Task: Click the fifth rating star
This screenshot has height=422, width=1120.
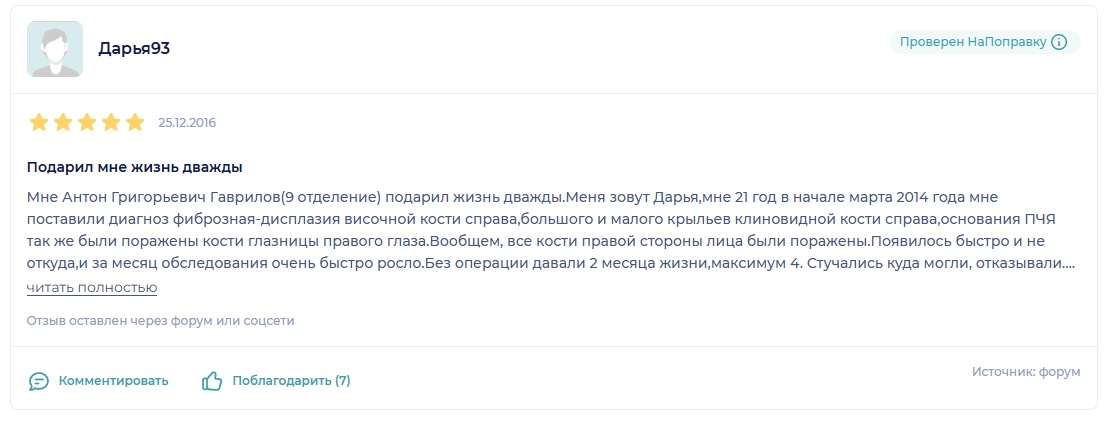Action: [x=135, y=123]
